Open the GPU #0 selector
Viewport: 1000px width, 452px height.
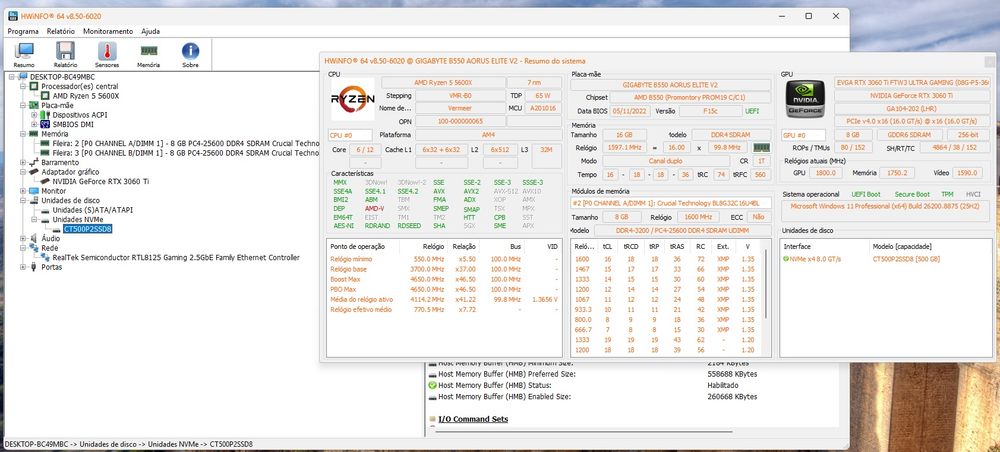point(804,135)
